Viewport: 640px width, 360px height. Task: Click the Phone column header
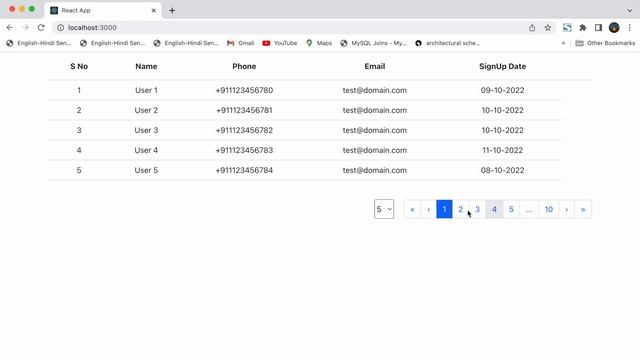(x=244, y=66)
